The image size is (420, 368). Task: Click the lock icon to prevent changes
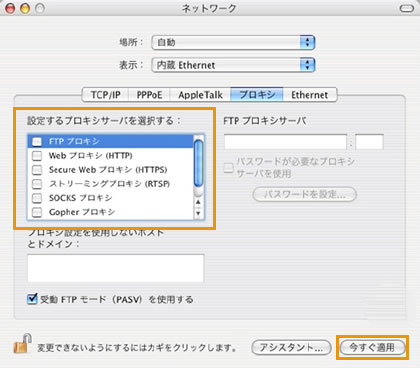pyautogui.click(x=22, y=344)
